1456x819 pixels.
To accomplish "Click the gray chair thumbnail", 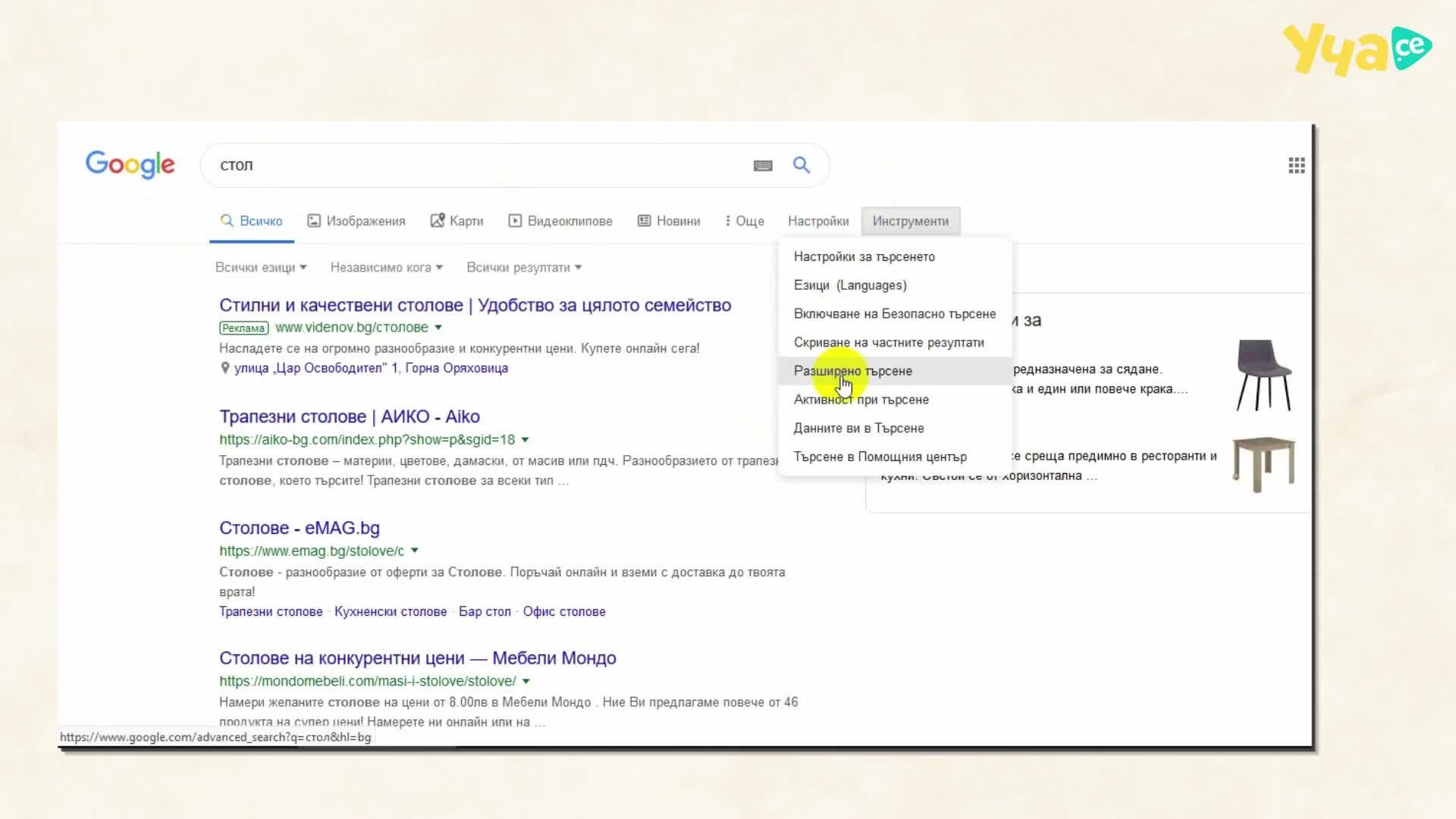I will 1263,375.
